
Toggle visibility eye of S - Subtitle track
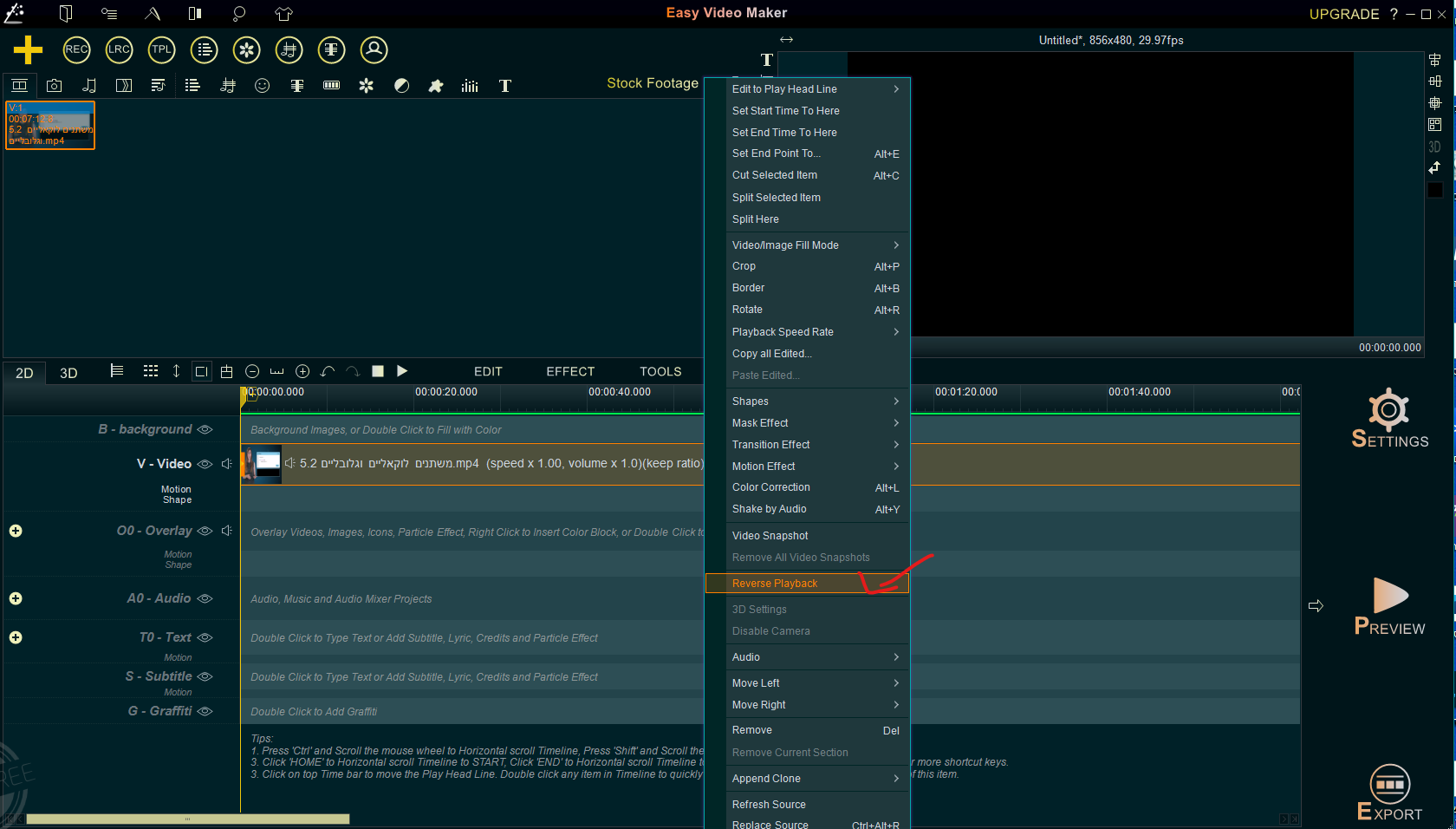205,676
